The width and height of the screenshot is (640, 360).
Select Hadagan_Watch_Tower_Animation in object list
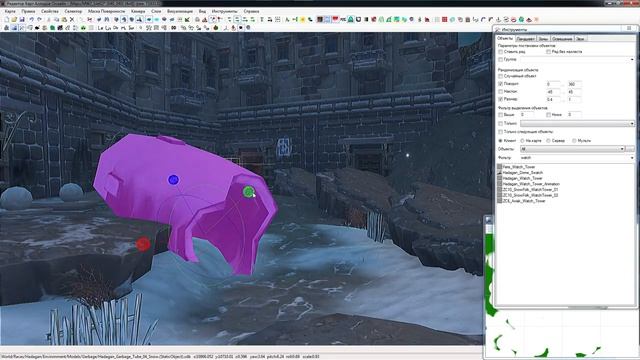point(531,184)
